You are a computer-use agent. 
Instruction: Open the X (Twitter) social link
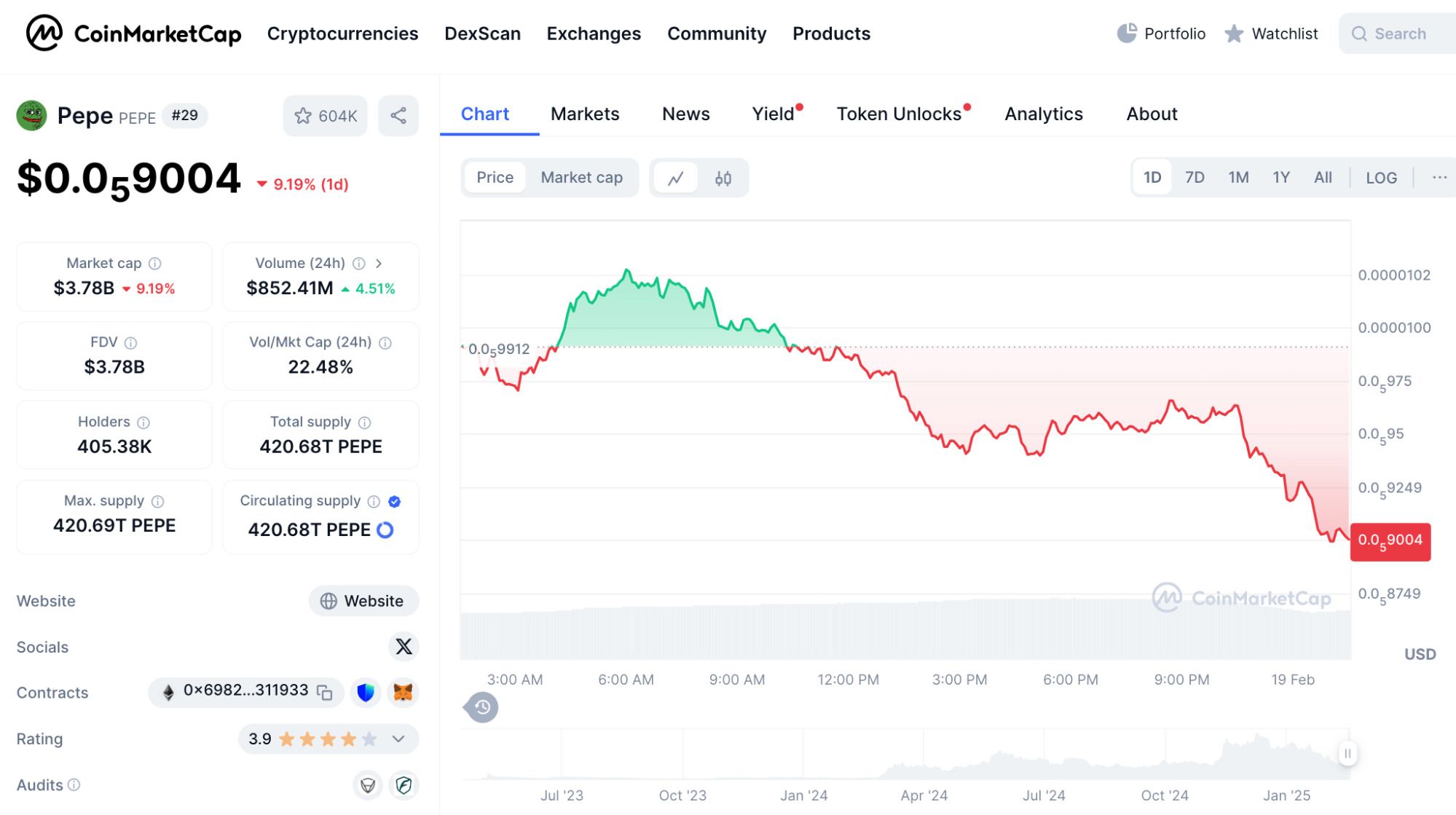(x=404, y=646)
